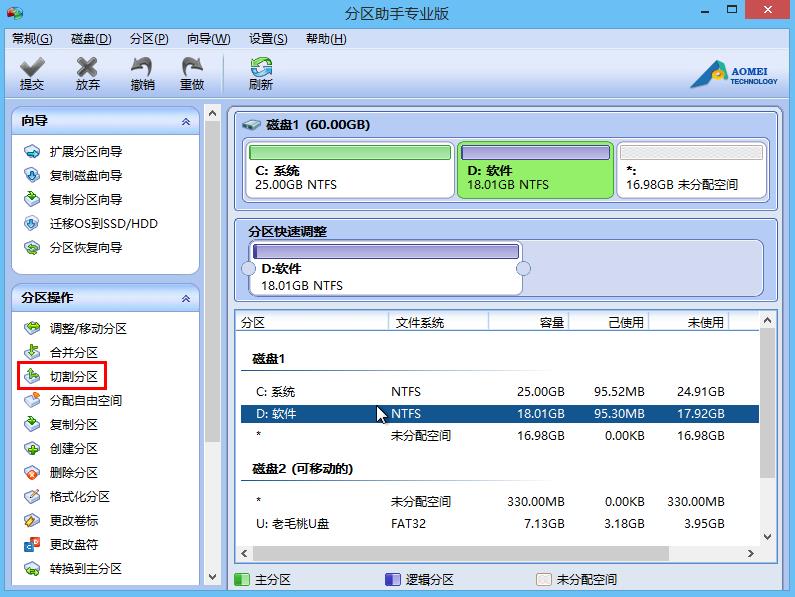Select the C: 系统 row in table

(499, 392)
